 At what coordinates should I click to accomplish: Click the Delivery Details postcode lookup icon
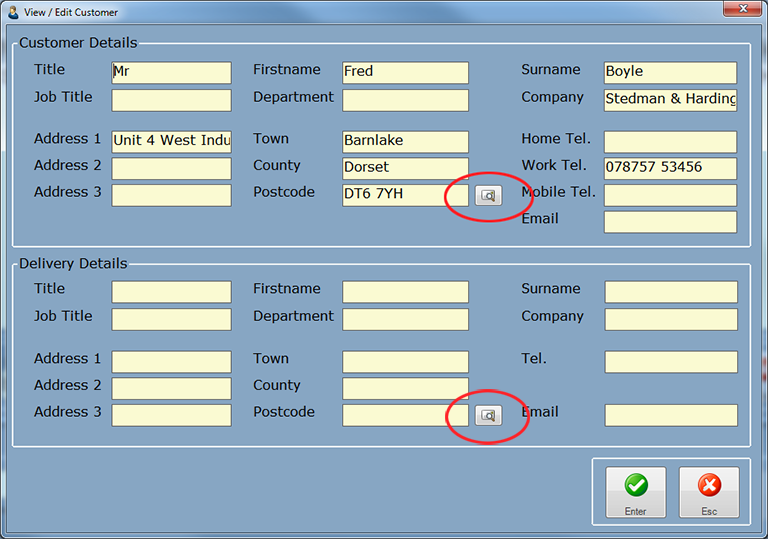(x=488, y=415)
